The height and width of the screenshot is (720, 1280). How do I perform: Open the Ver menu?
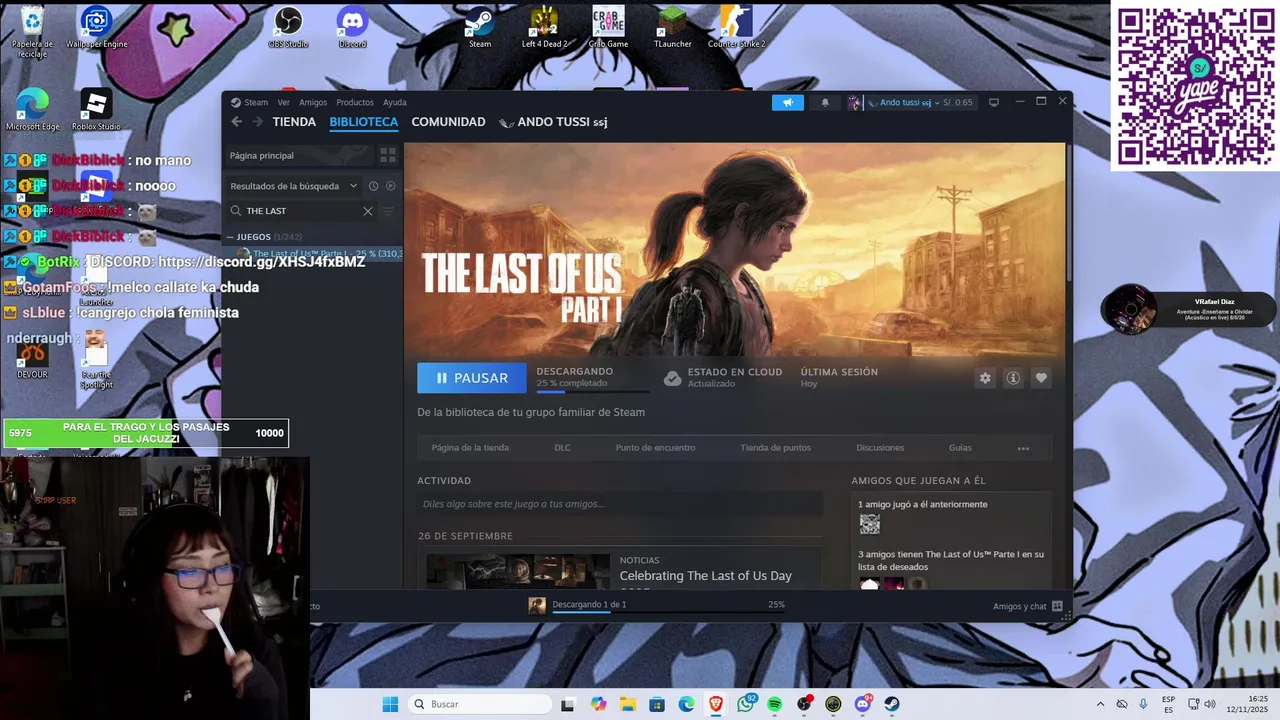click(284, 102)
